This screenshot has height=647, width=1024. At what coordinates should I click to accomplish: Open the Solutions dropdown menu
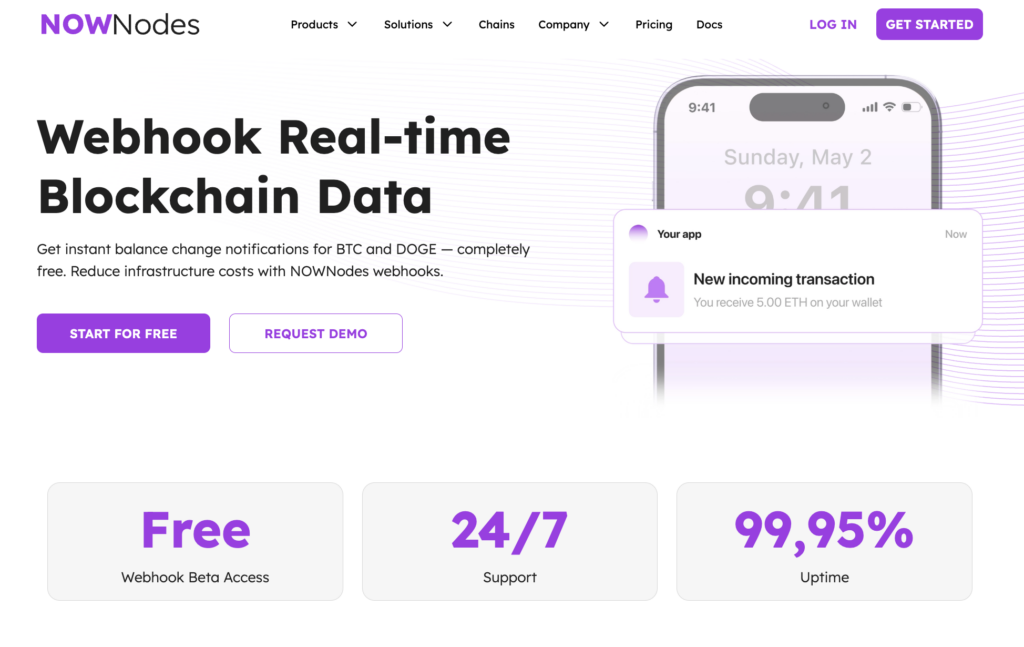pyautogui.click(x=417, y=25)
